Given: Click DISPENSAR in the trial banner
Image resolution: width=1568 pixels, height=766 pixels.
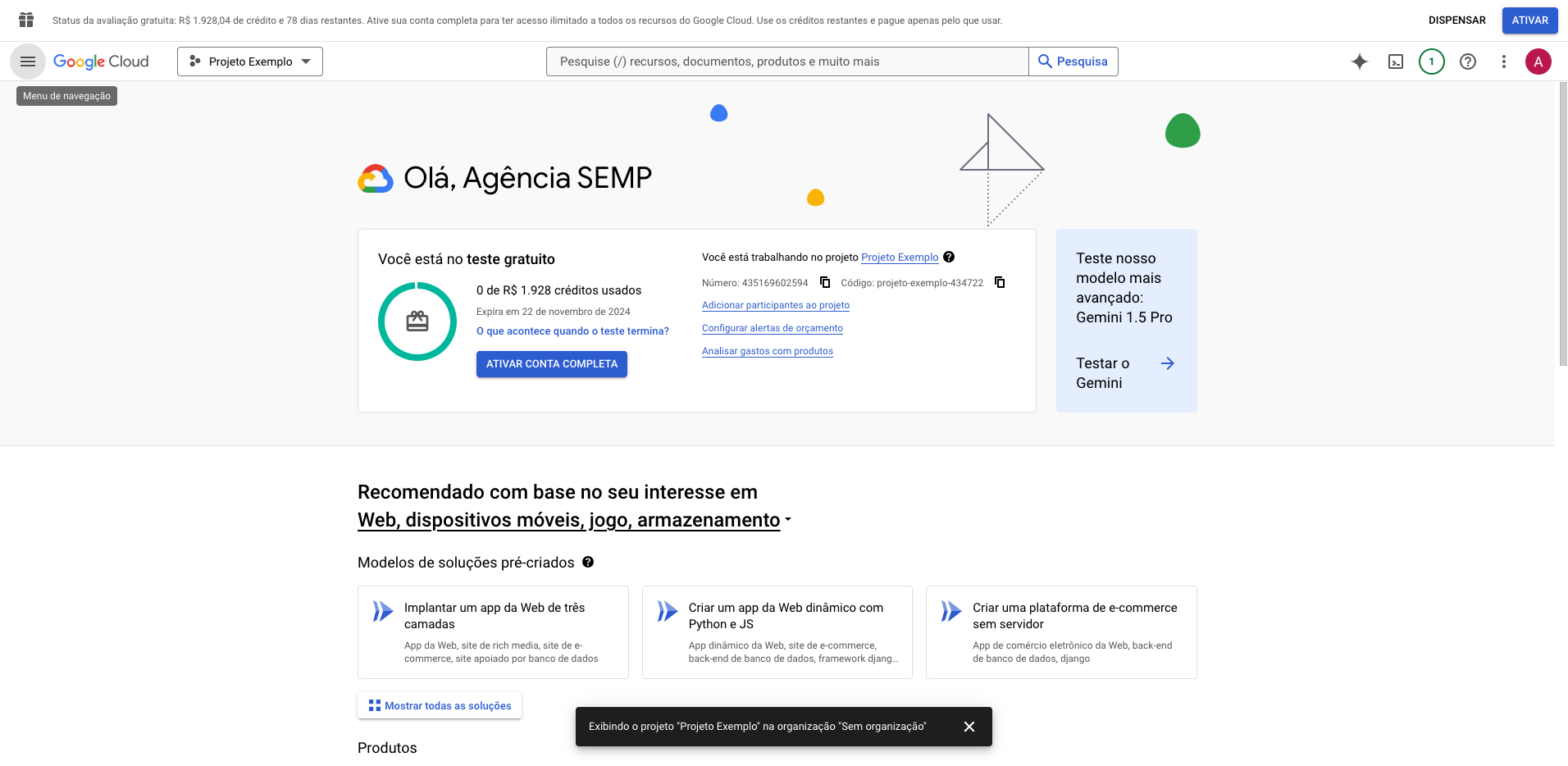Looking at the screenshot, I should 1457,21.
